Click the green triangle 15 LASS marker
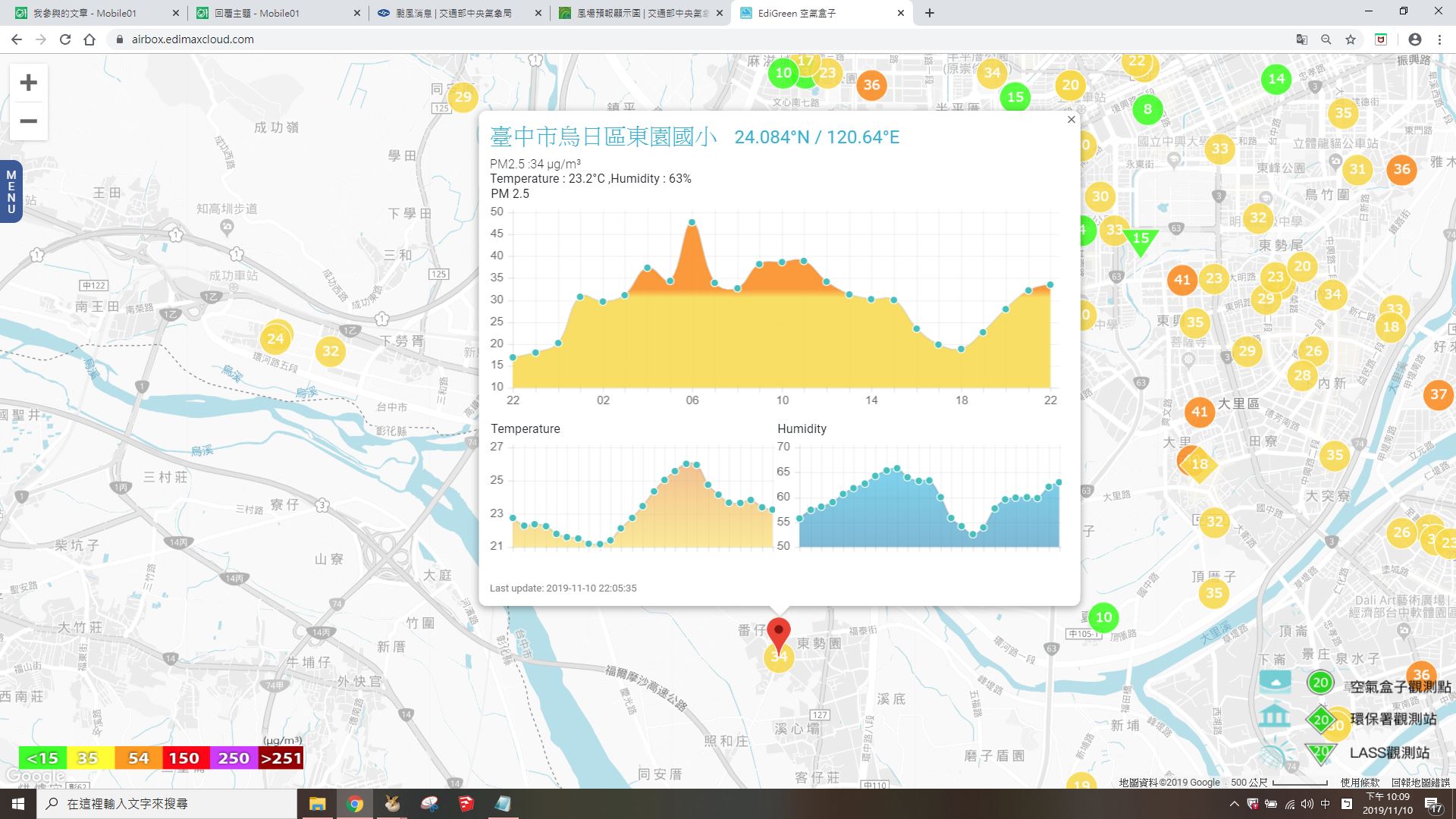The height and width of the screenshot is (819, 1456). [1140, 240]
